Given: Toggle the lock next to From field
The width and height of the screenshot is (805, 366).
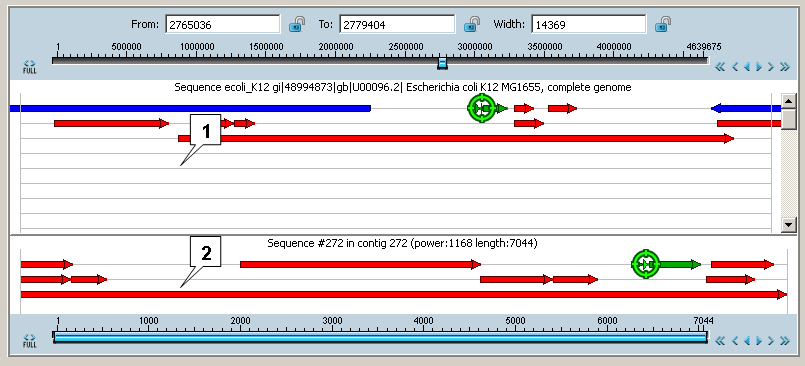Looking at the screenshot, I should tap(297, 24).
